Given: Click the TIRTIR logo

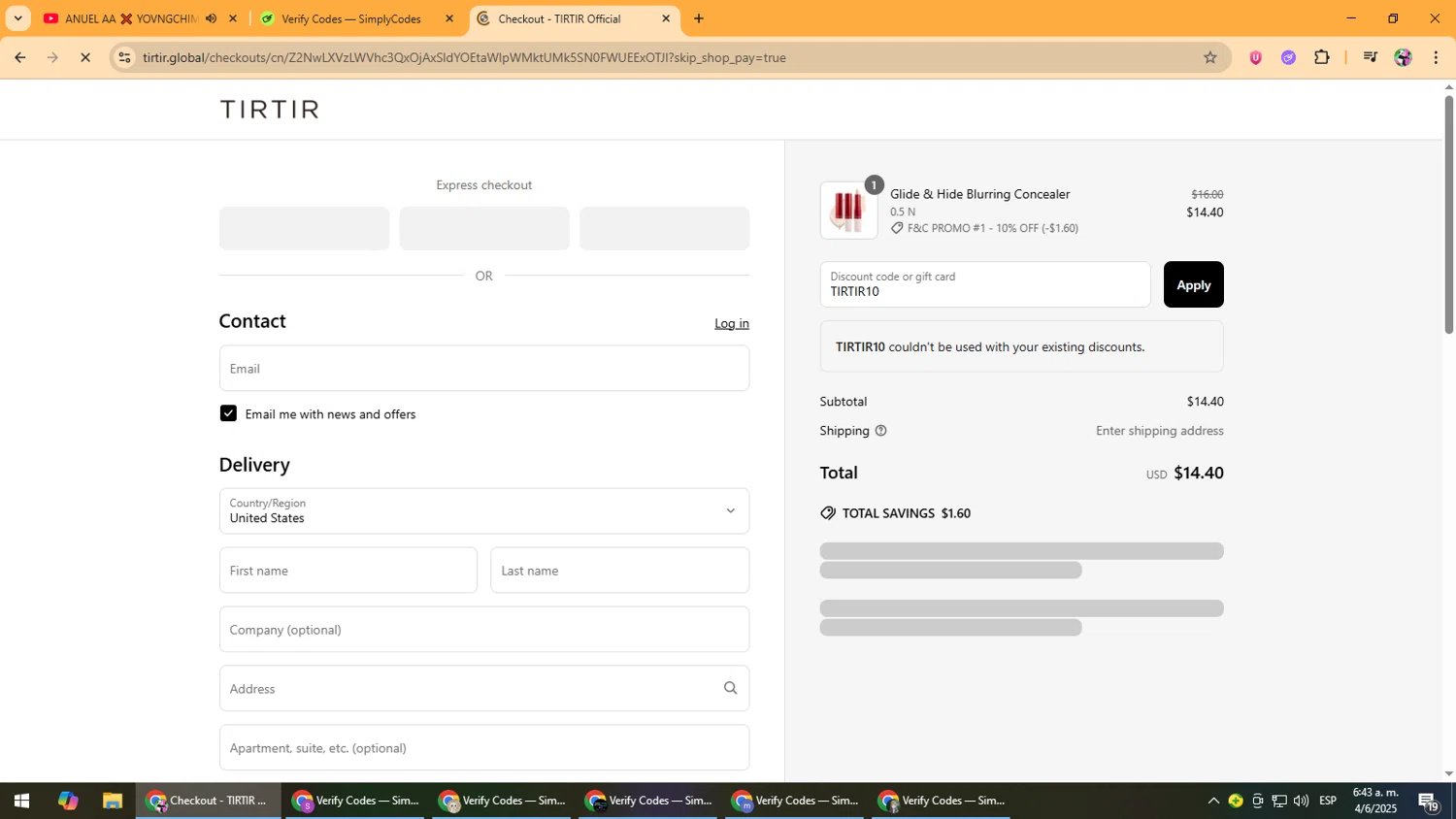Looking at the screenshot, I should tap(269, 109).
